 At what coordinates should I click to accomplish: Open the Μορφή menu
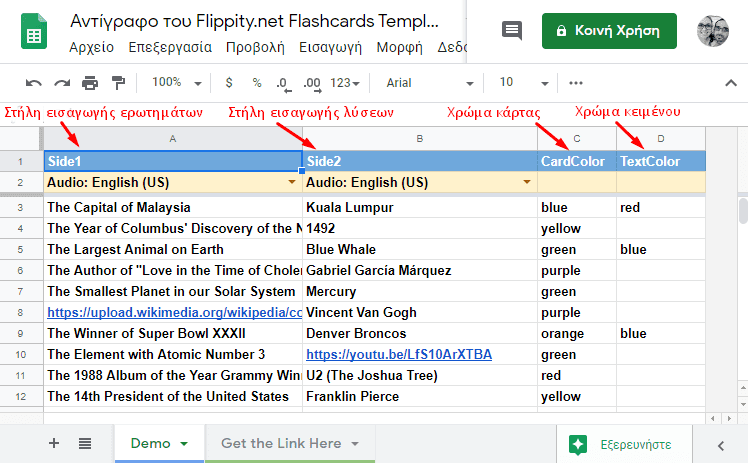coord(400,48)
